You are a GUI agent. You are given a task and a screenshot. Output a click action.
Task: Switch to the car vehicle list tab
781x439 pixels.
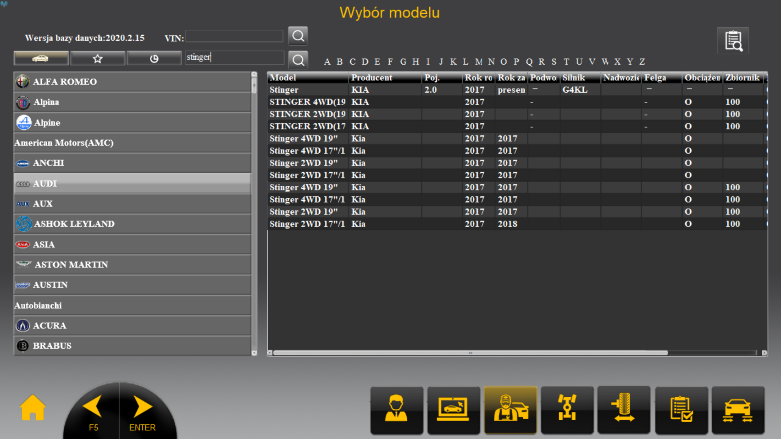41,58
